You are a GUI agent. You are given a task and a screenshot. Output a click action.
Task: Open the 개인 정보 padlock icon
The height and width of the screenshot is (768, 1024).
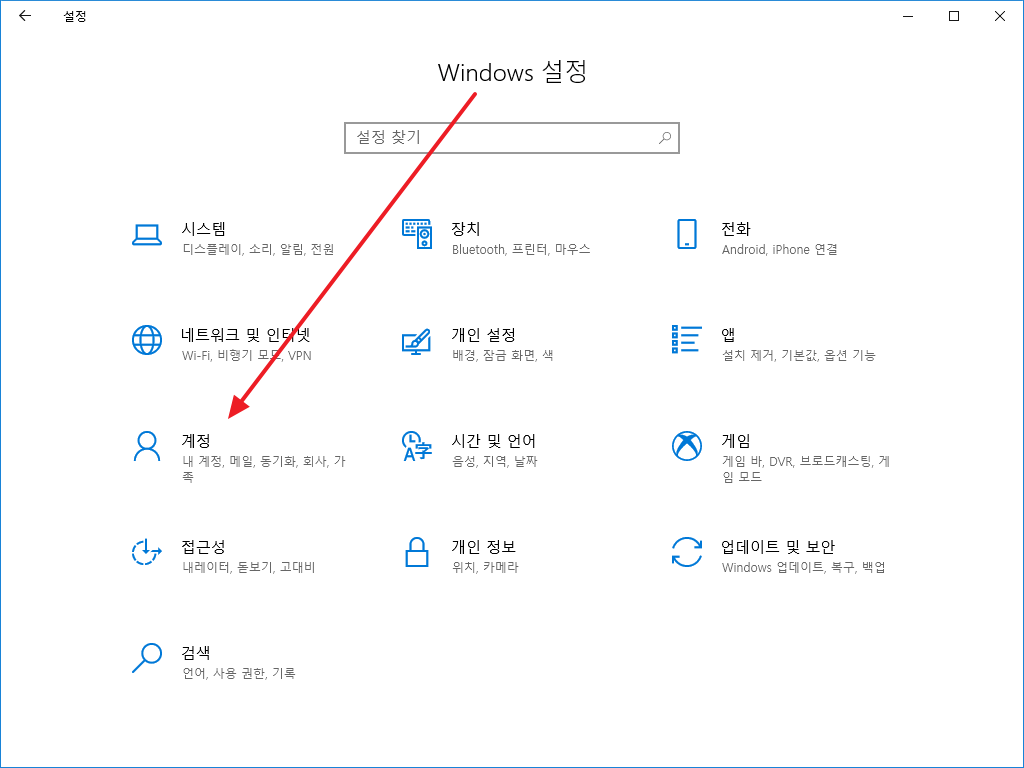click(417, 552)
